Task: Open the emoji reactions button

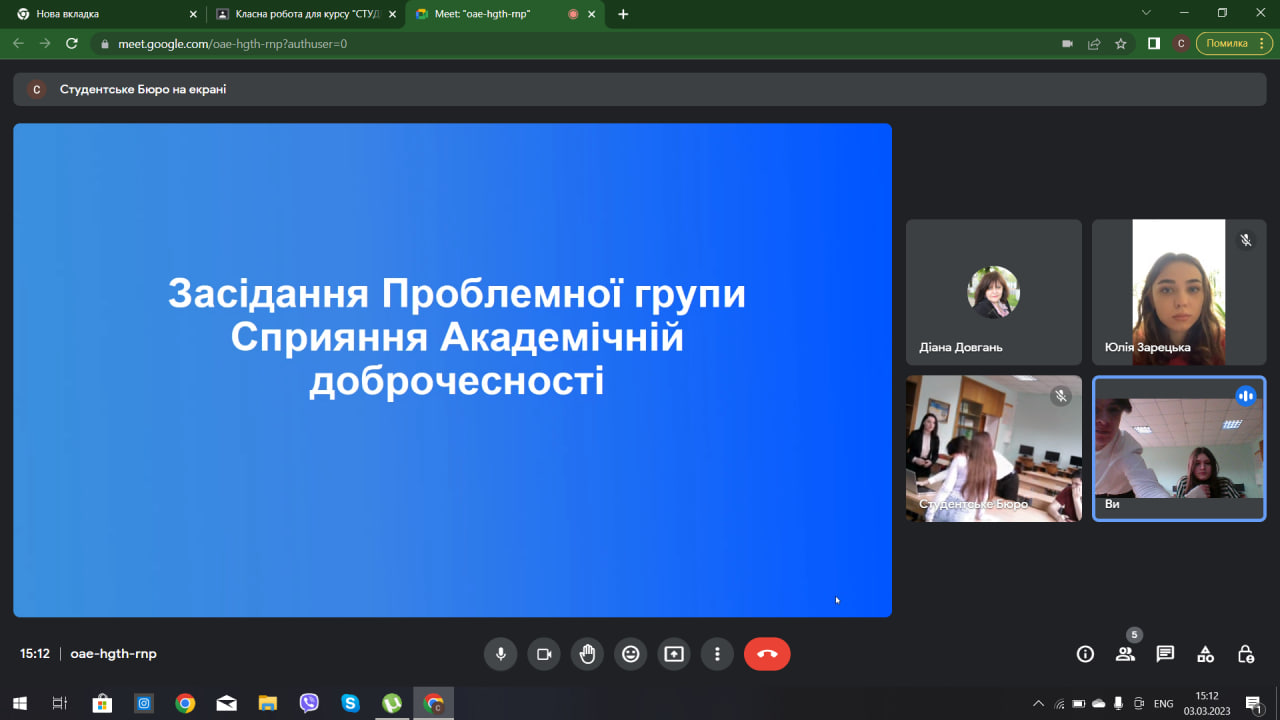Action: tap(631, 654)
